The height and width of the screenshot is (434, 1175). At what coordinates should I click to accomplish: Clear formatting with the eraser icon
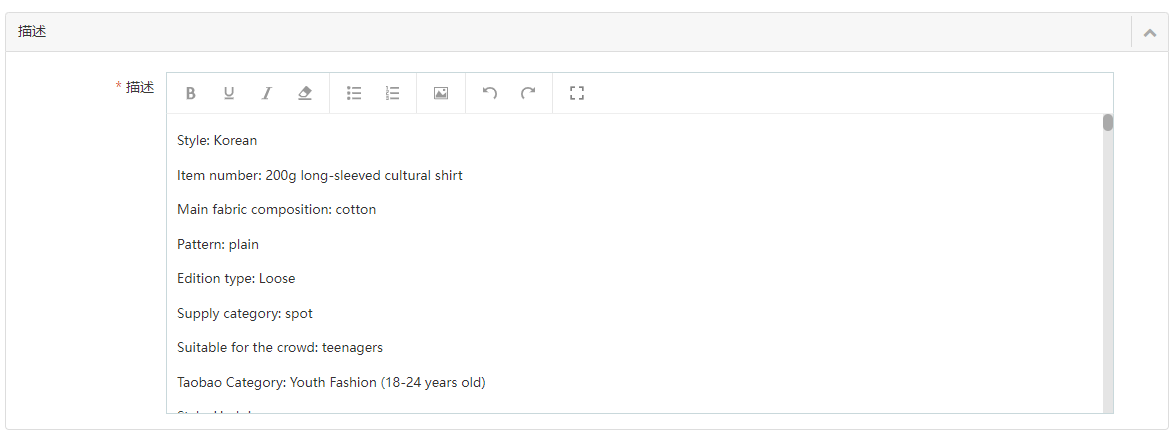[305, 93]
